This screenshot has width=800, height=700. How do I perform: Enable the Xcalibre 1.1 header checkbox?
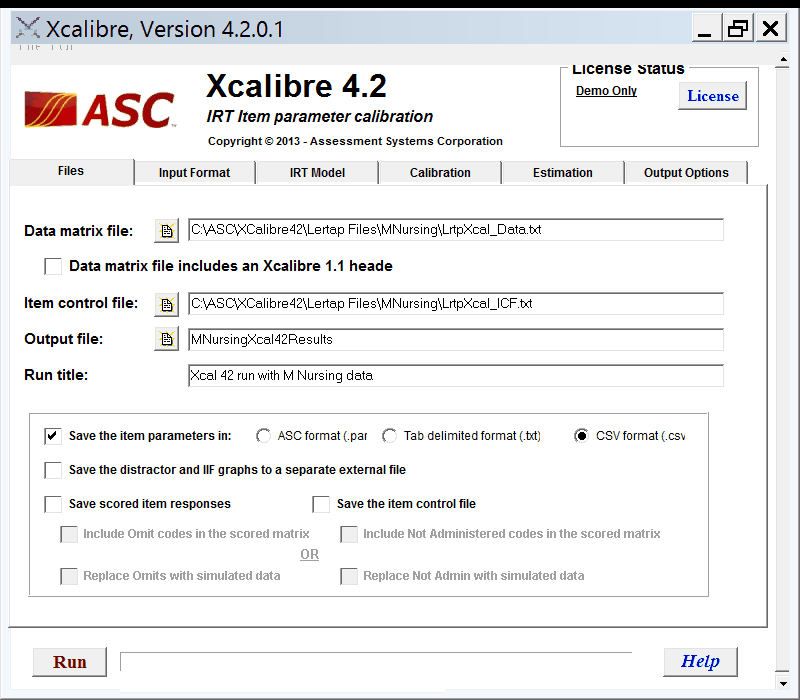click(x=53, y=266)
